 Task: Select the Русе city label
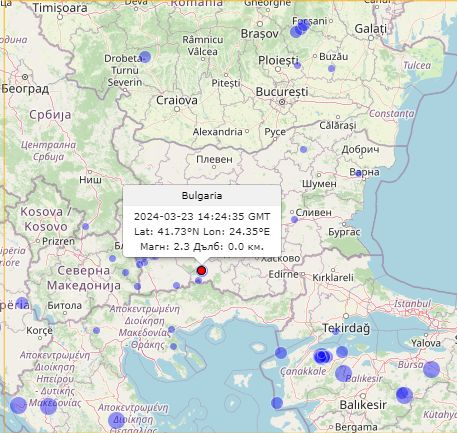(x=275, y=132)
